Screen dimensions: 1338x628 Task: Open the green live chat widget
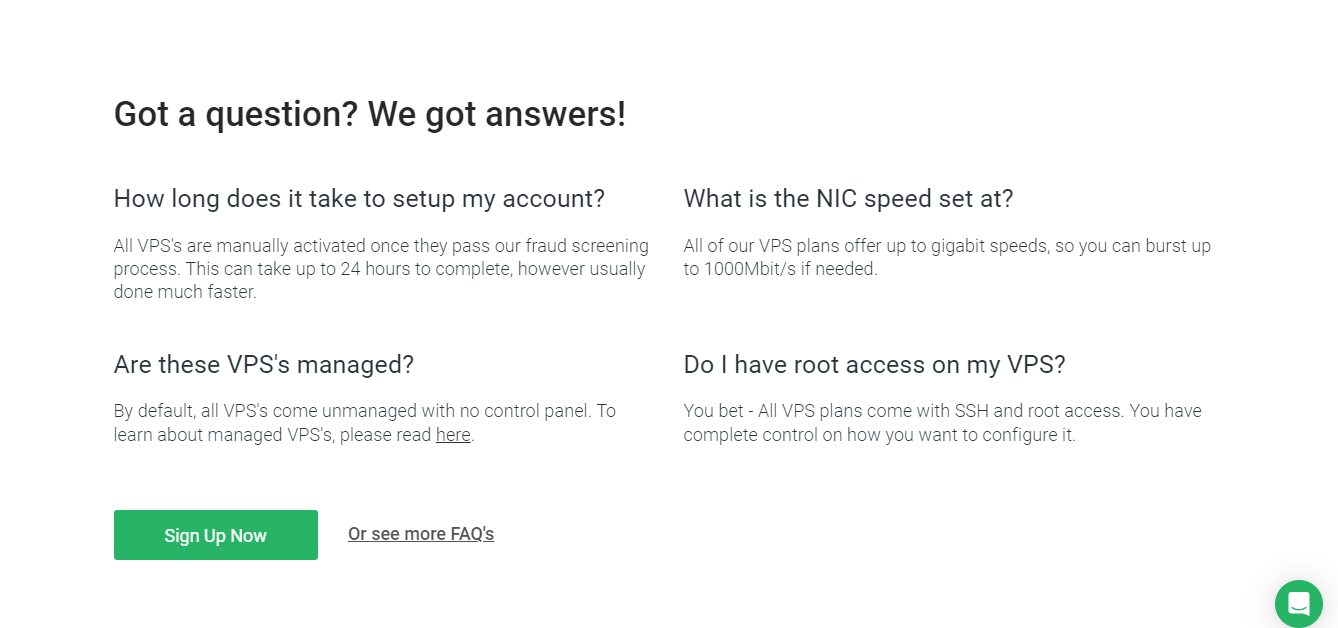1298,604
